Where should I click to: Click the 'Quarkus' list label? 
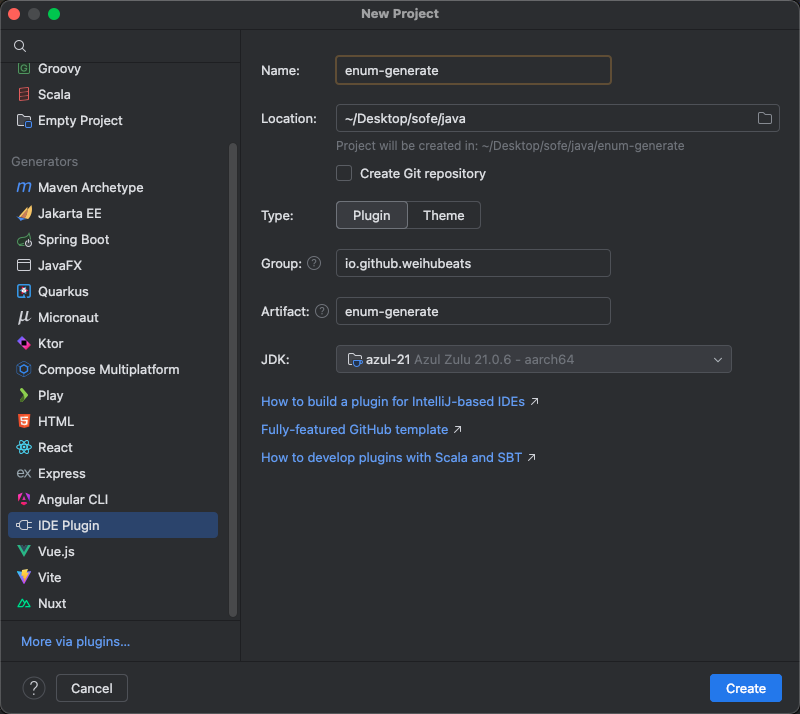click(x=63, y=291)
